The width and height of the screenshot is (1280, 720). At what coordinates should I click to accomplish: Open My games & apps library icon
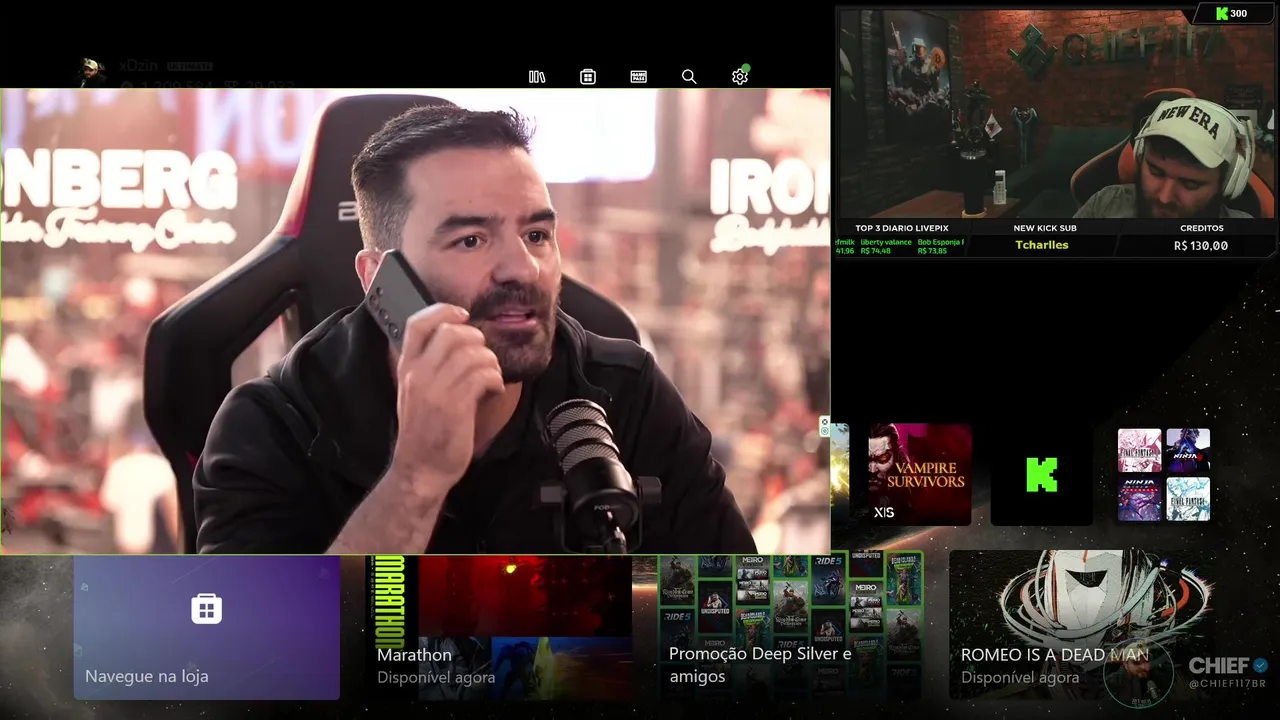pyautogui.click(x=537, y=77)
